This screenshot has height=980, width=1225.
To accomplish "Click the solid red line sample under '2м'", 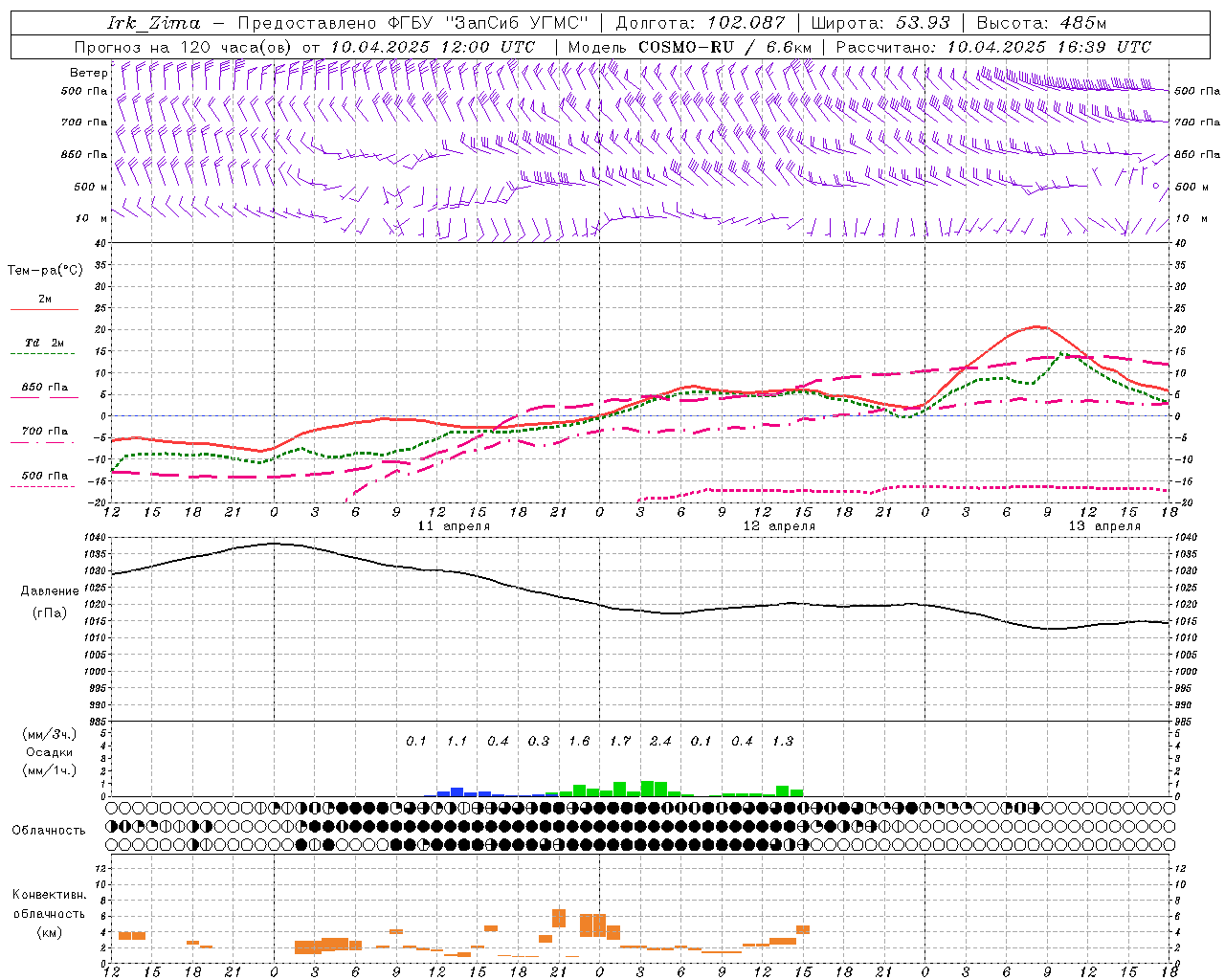I will pos(44,309).
